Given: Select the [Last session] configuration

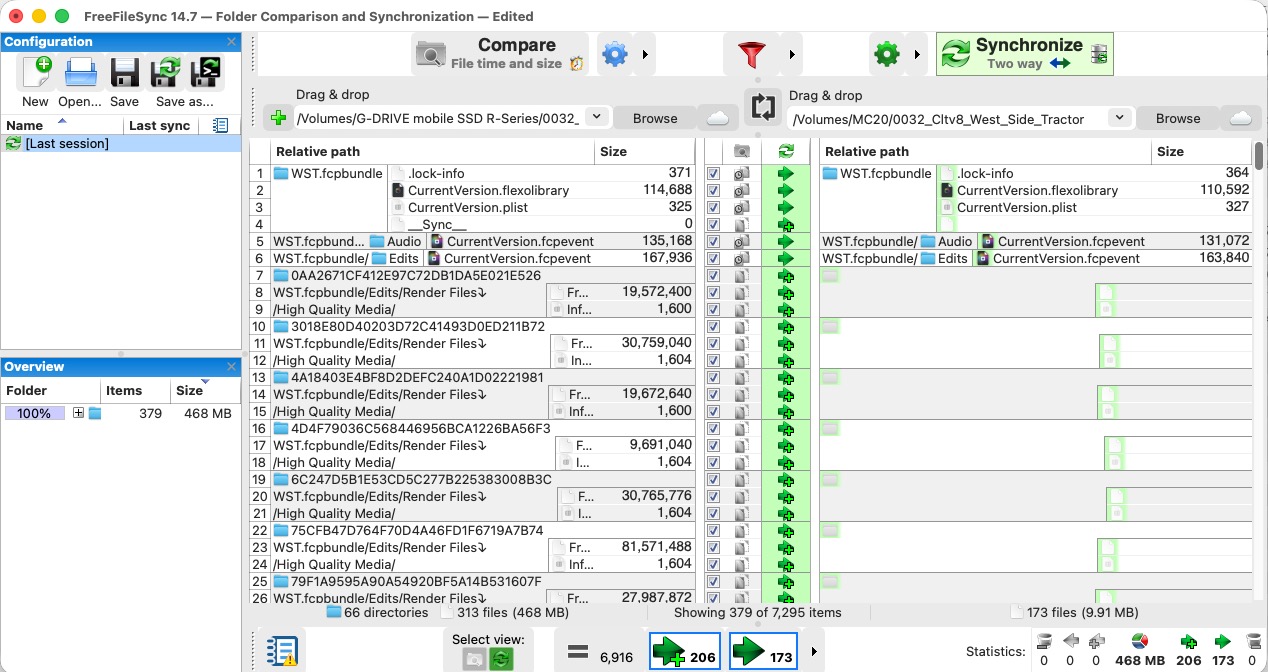Looking at the screenshot, I should pos(121,143).
